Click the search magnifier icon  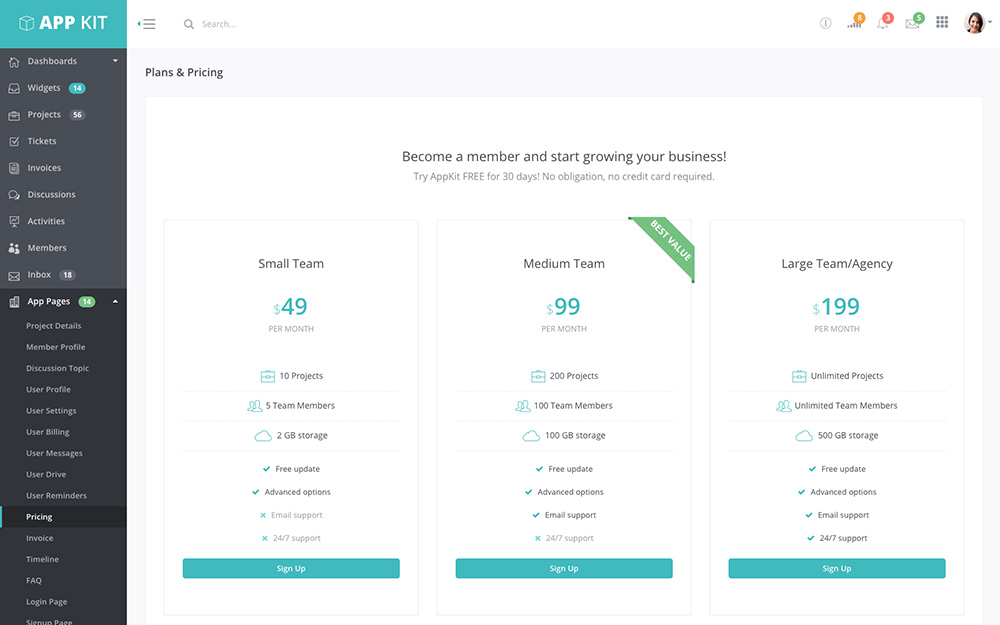click(189, 24)
